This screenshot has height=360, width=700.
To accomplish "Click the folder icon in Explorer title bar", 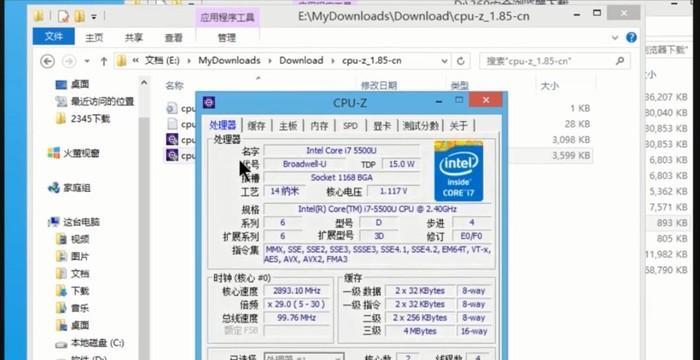I will [39, 17].
